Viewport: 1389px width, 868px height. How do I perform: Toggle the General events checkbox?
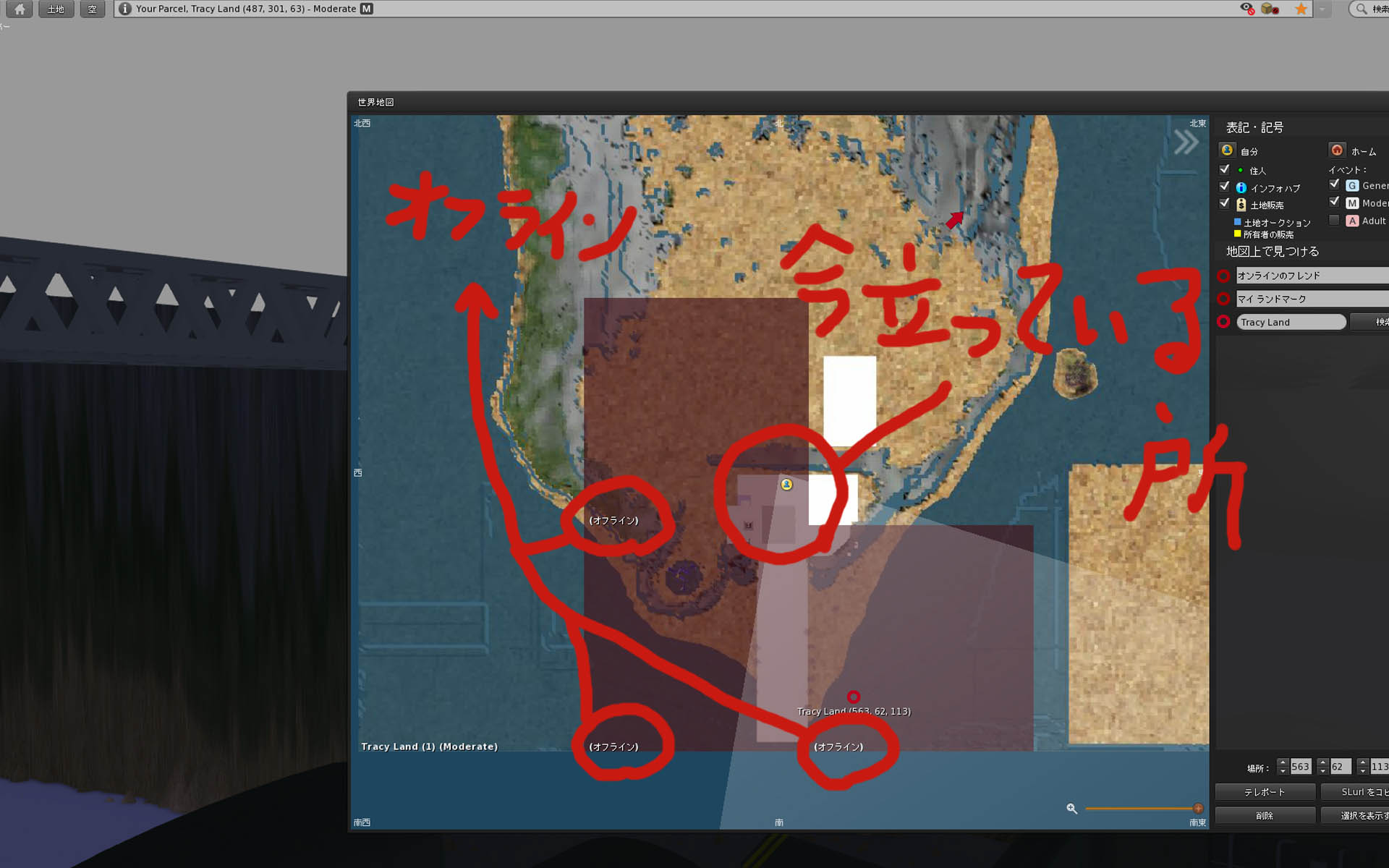pos(1334,184)
